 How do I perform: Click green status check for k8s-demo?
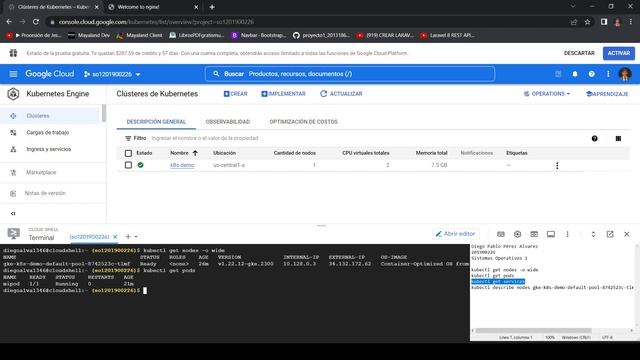click(140, 165)
